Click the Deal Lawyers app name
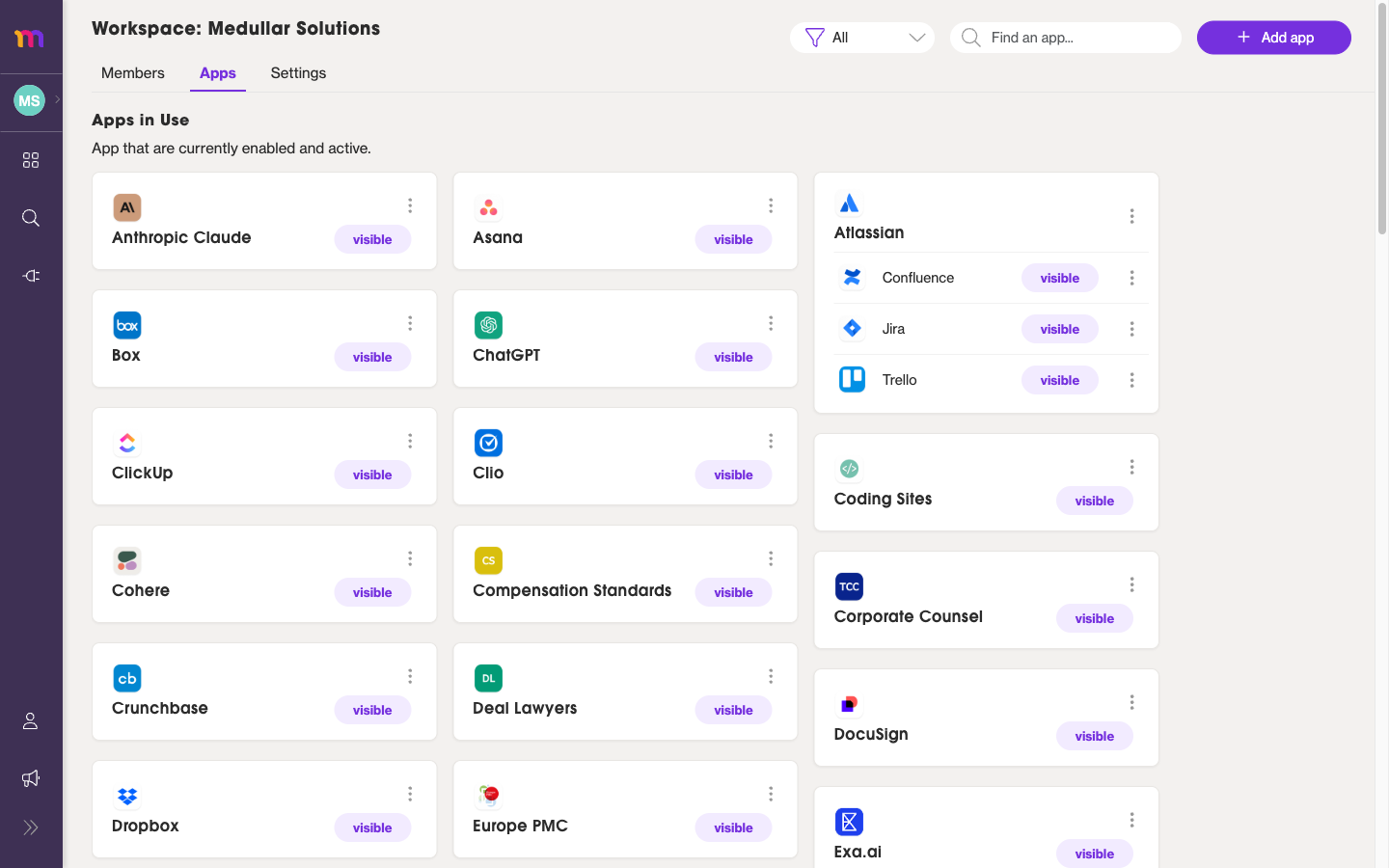Viewport: 1389px width, 868px height. click(x=525, y=708)
